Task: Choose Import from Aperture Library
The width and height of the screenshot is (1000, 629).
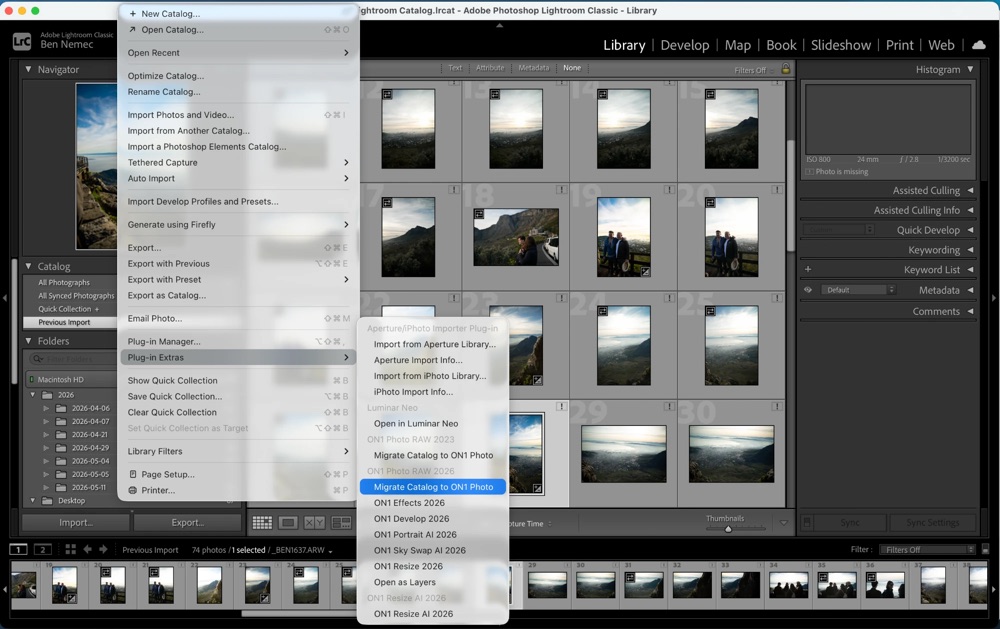Action: point(433,344)
